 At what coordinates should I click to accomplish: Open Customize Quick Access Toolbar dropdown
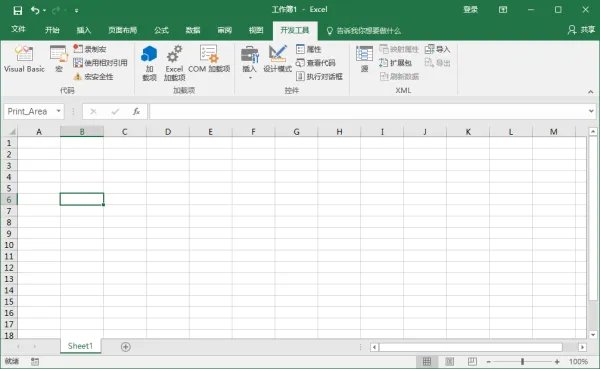click(x=77, y=11)
